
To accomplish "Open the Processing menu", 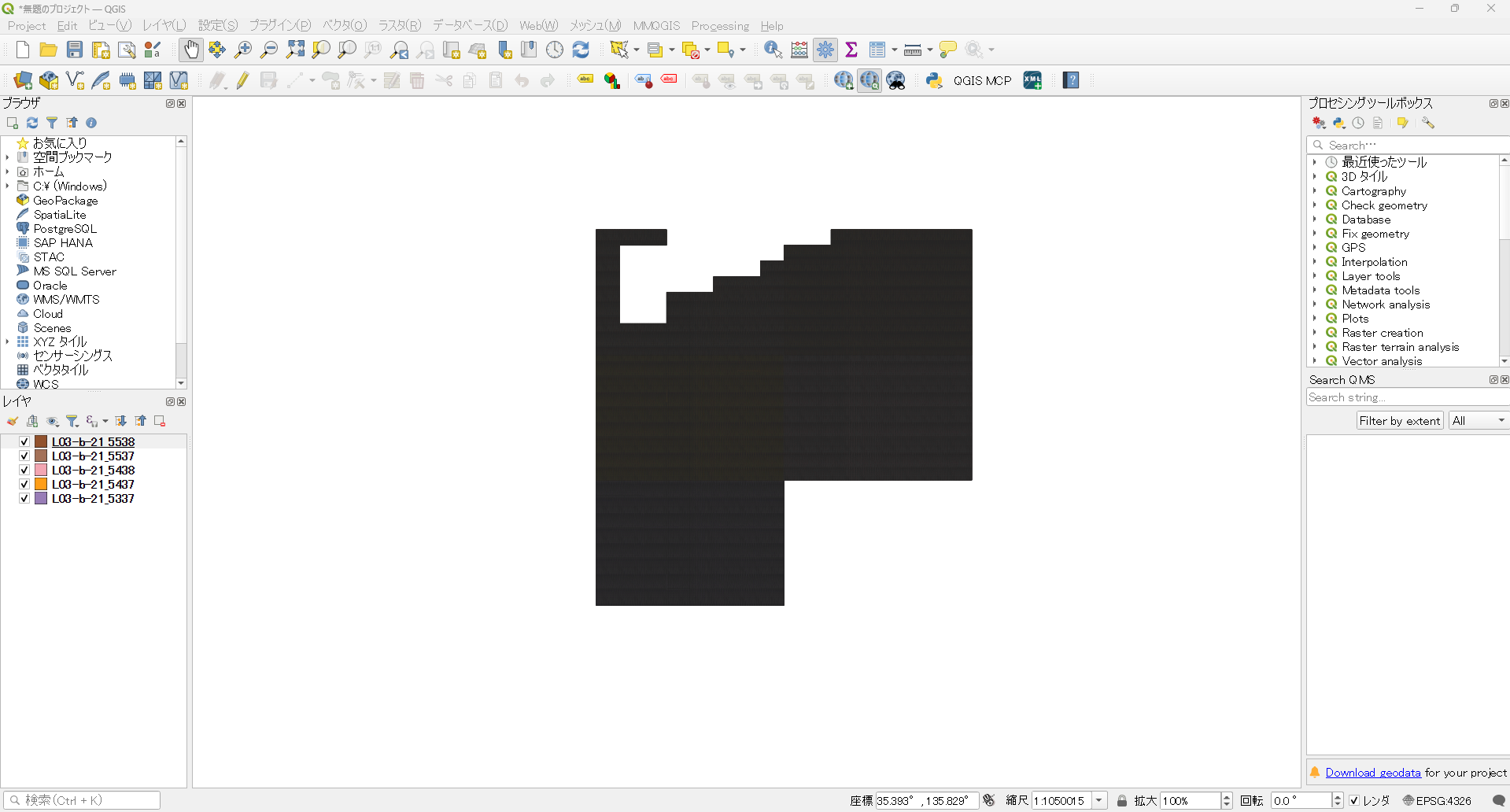I will (720, 25).
